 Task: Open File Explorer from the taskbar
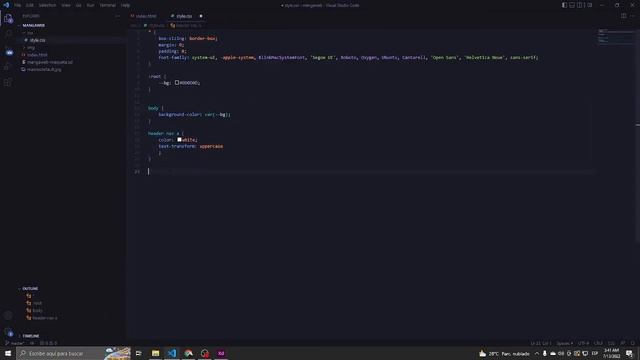pyautogui.click(x=156, y=353)
